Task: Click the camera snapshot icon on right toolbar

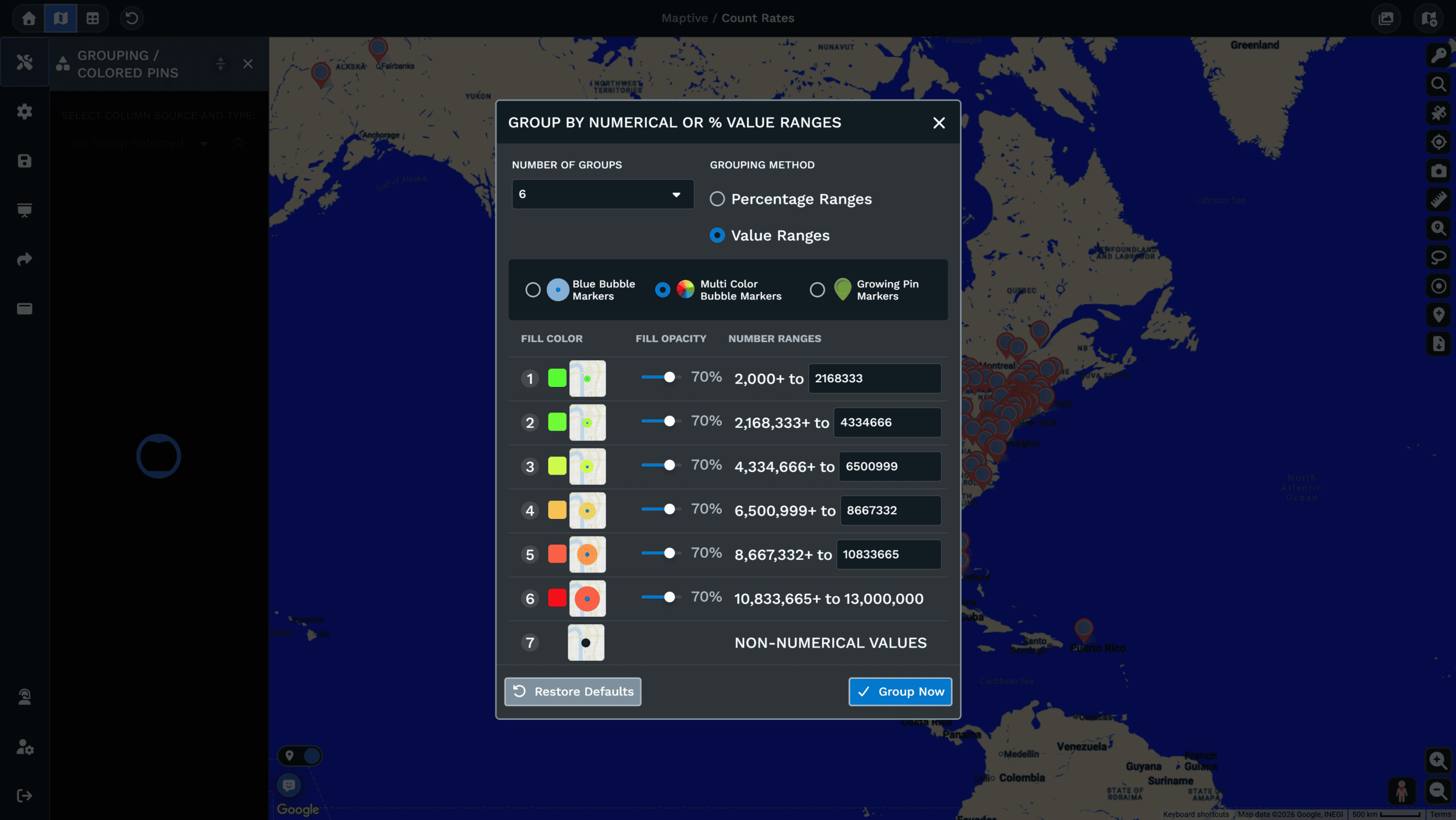Action: tap(1439, 171)
